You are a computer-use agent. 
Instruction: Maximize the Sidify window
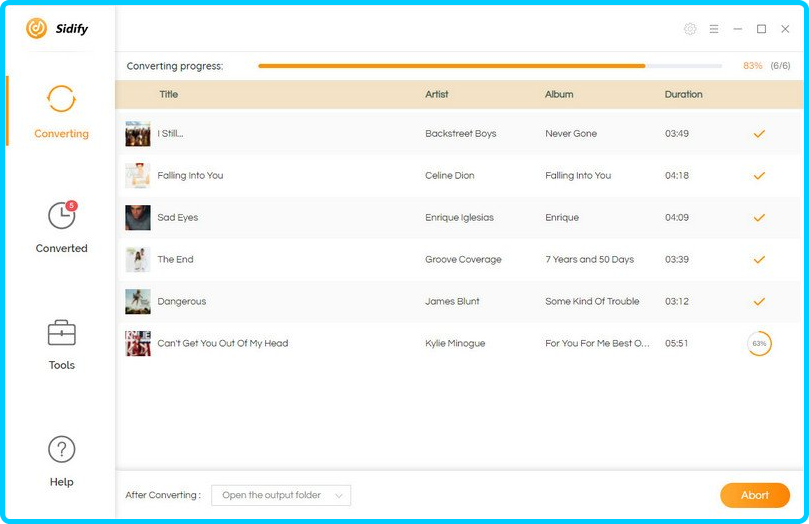coord(761,29)
